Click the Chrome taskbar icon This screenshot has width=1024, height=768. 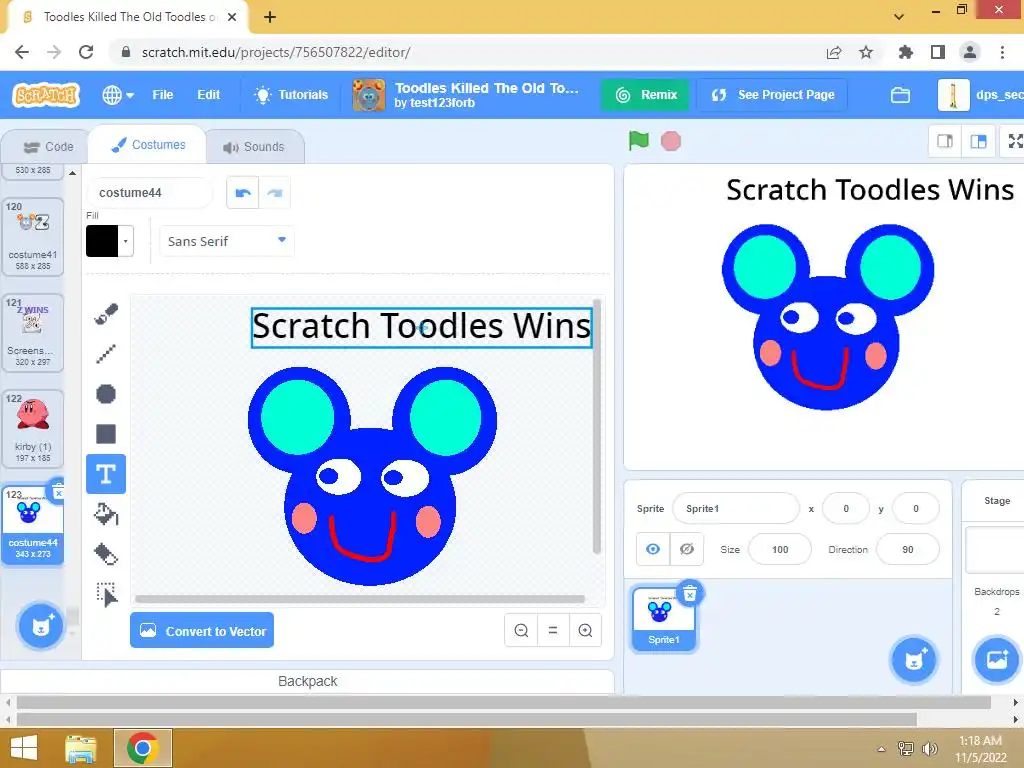(143, 748)
